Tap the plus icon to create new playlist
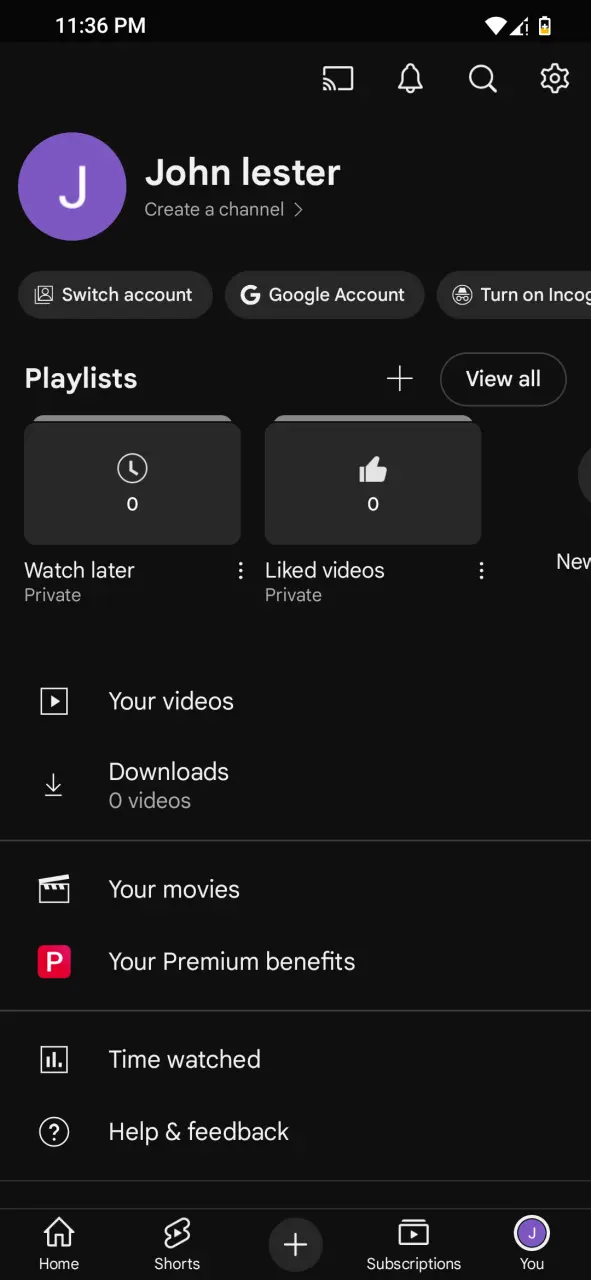This screenshot has width=591, height=1280. coord(399,378)
